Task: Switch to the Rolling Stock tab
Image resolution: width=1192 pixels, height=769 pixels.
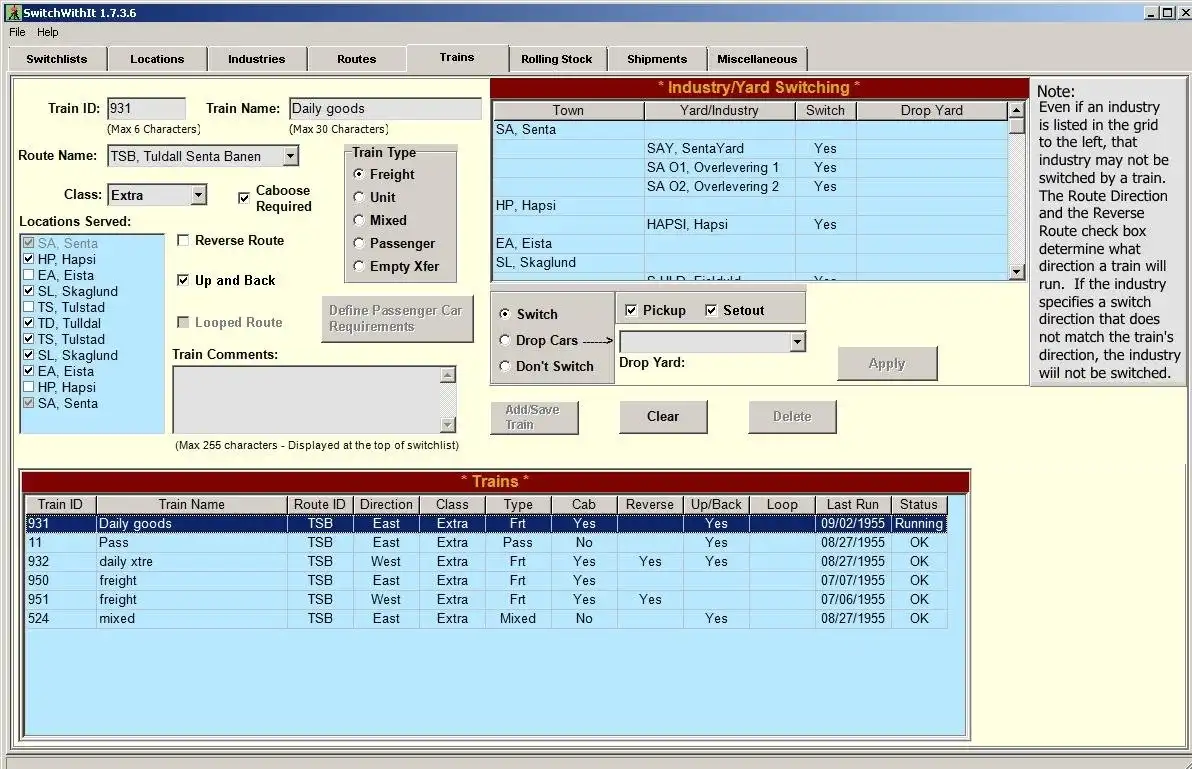Action: tap(557, 58)
